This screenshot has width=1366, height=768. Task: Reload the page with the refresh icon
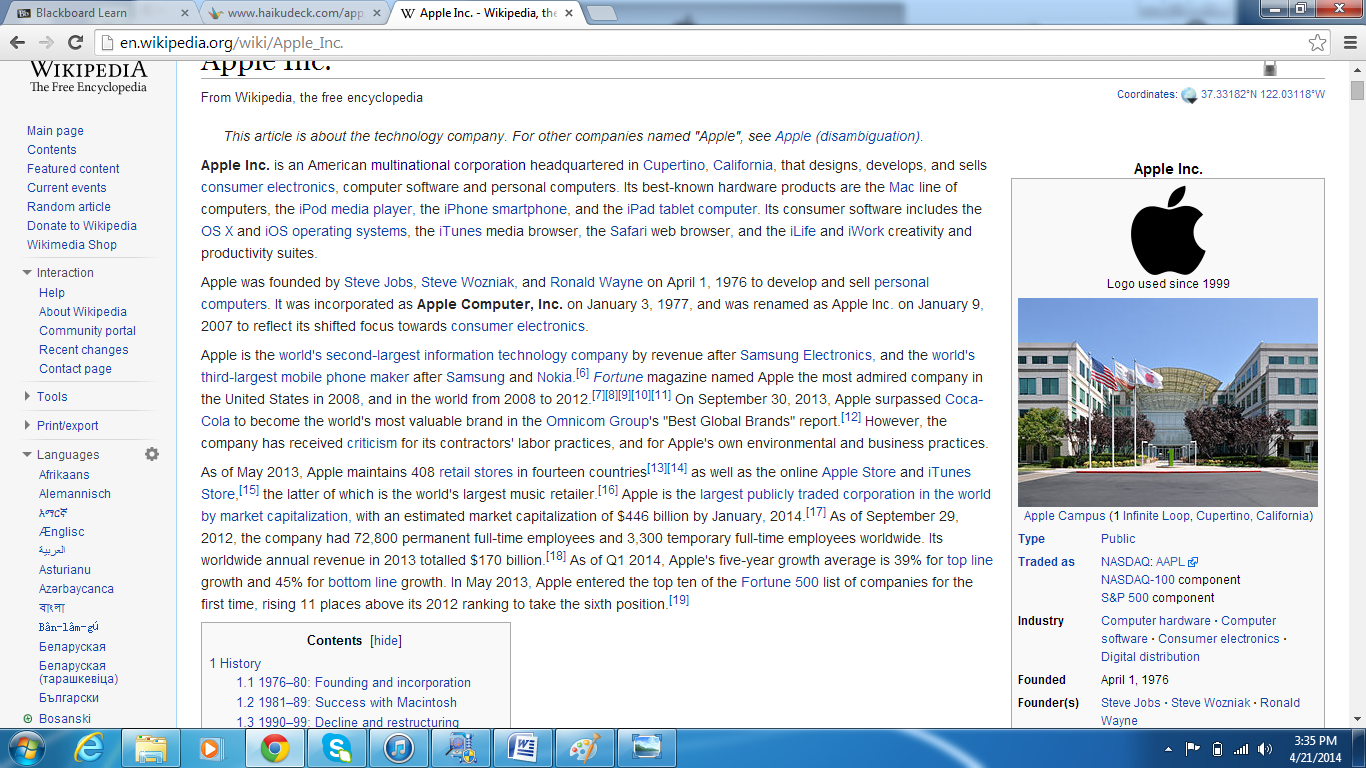(75, 43)
